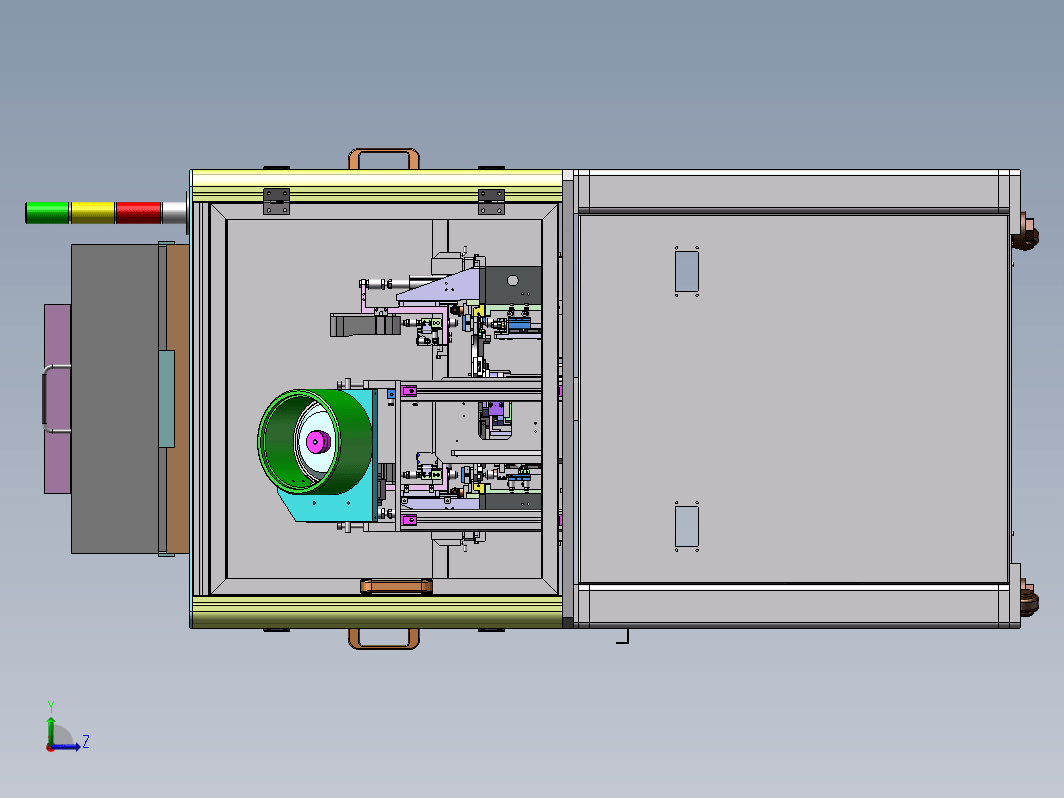Select the green segment of the signal tower light
Viewport: 1064px width, 798px height.
click(x=48, y=212)
